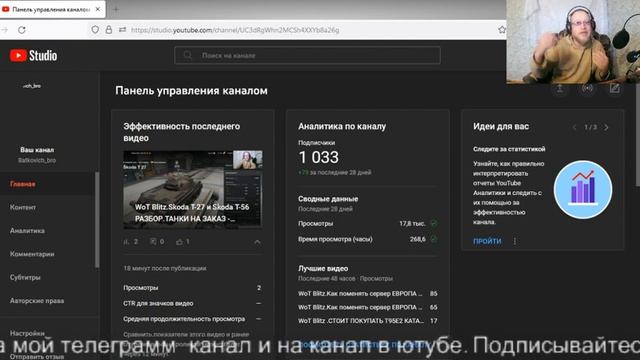
Task: Click the Просмотры 17,8 тыс. row
Action: (x=367, y=224)
